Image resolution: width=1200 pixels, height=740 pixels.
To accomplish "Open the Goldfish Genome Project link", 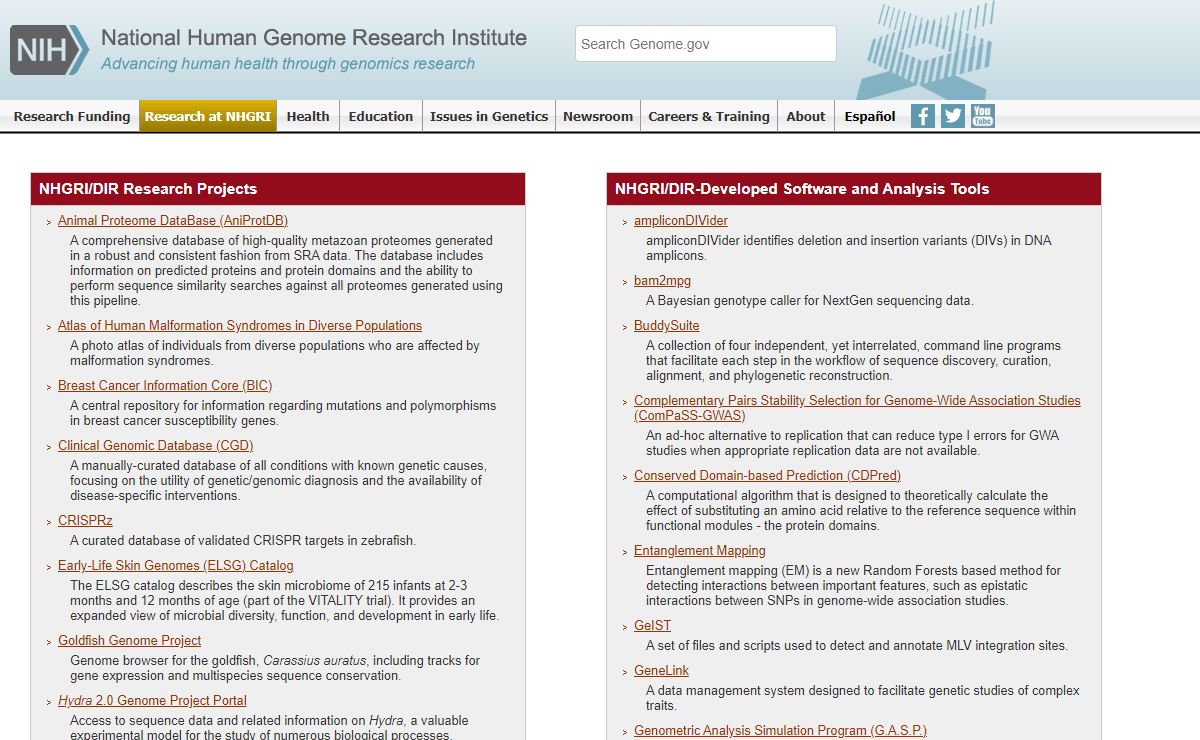I will (x=130, y=641).
